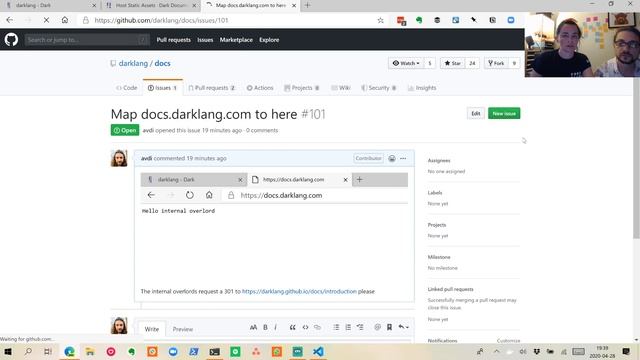The height and width of the screenshot is (360, 640).
Task: Click the browser back arrow
Action: 10,20
